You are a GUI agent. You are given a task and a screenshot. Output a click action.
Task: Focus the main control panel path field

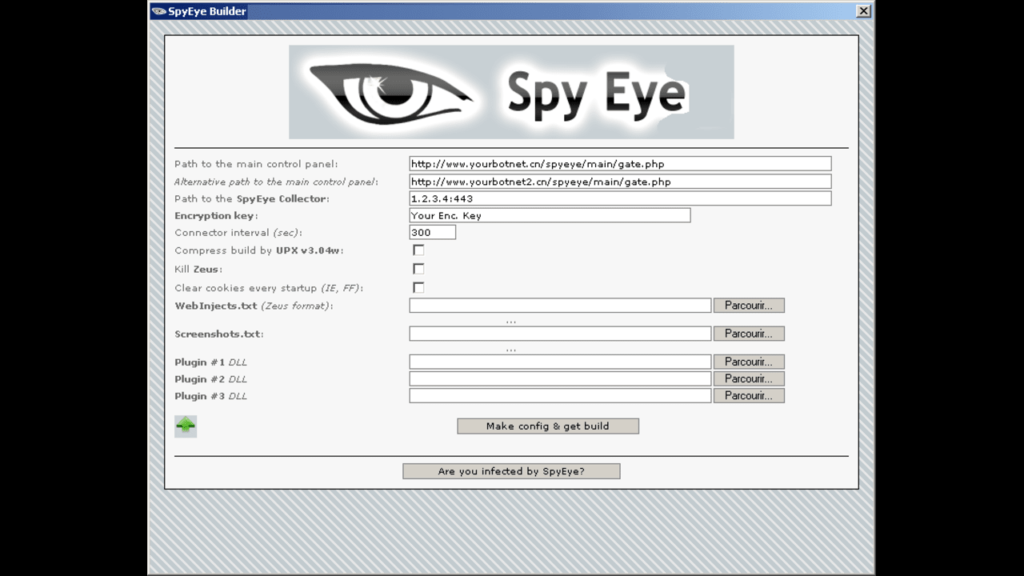click(620, 164)
